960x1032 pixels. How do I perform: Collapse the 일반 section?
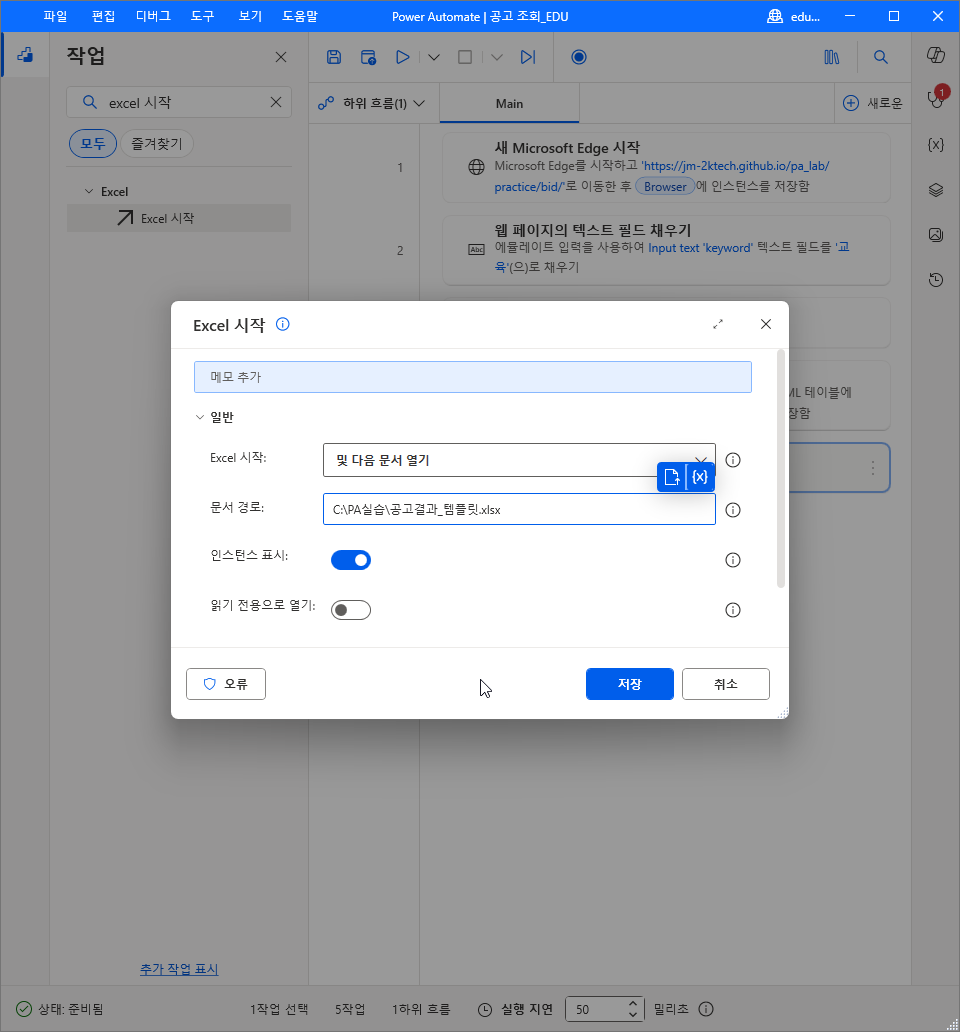(199, 417)
